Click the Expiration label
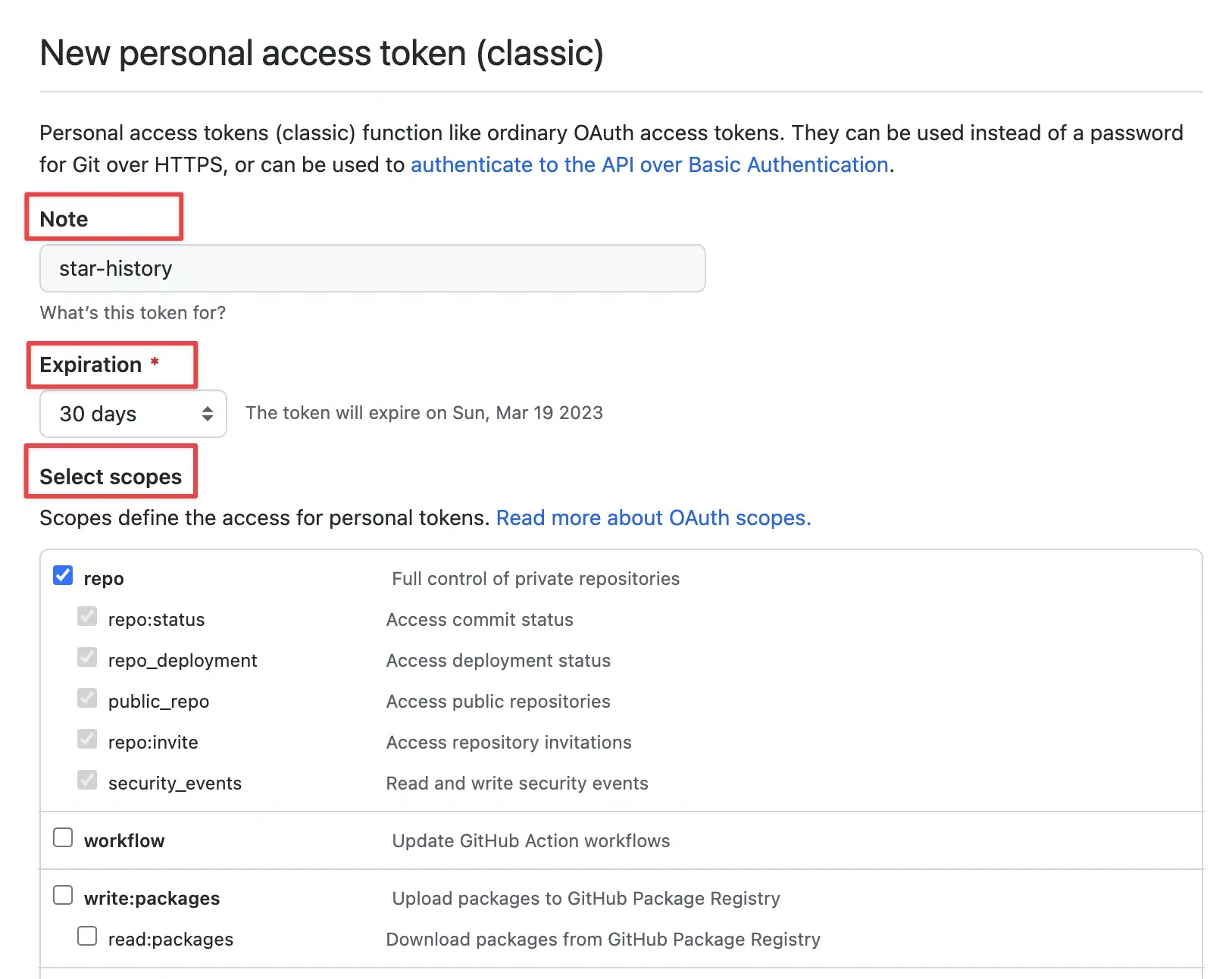The image size is (1232, 979). (x=91, y=364)
